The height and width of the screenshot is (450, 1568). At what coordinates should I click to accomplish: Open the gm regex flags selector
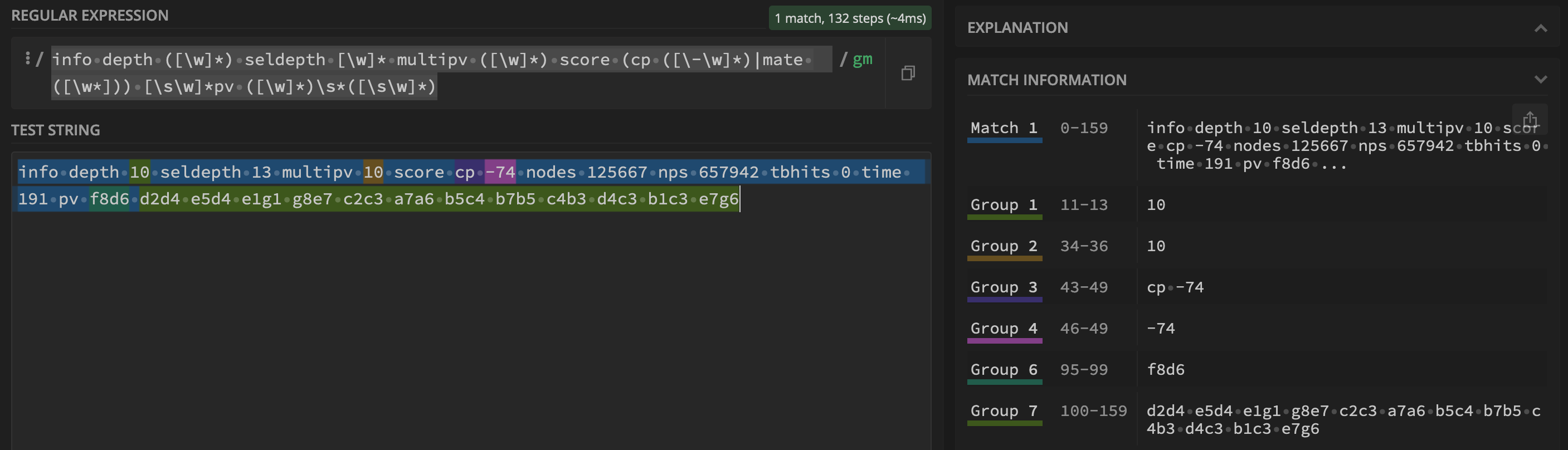(x=862, y=60)
